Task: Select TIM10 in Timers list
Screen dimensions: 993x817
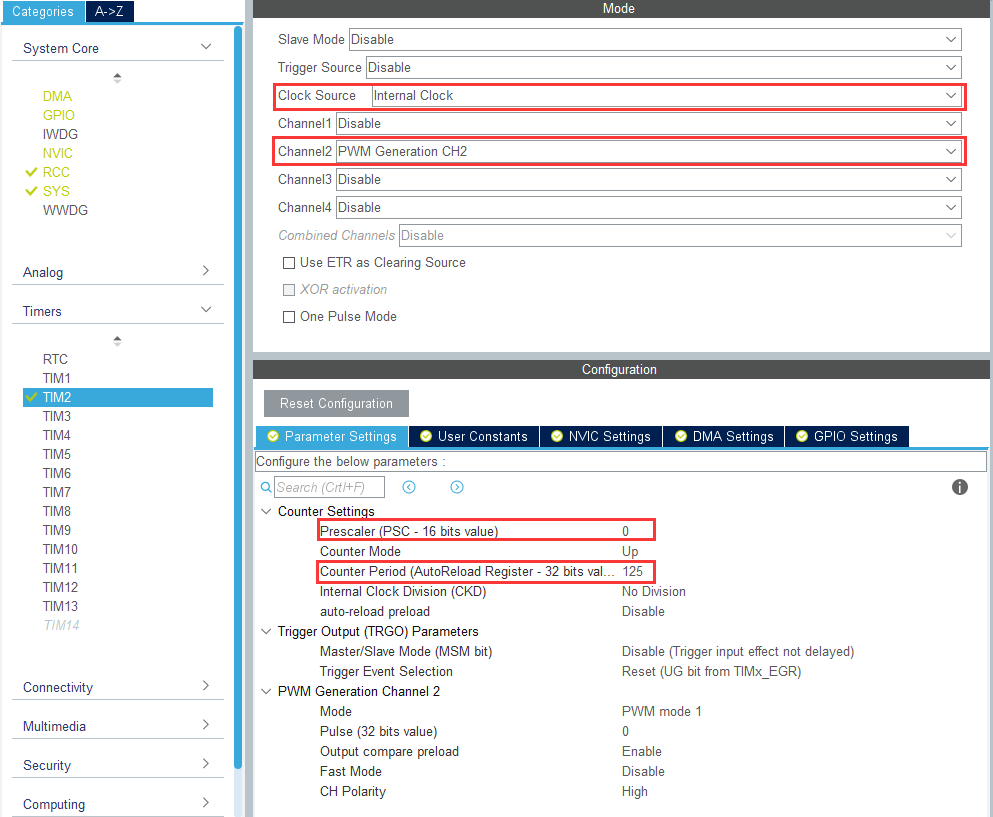Action: click(x=60, y=549)
